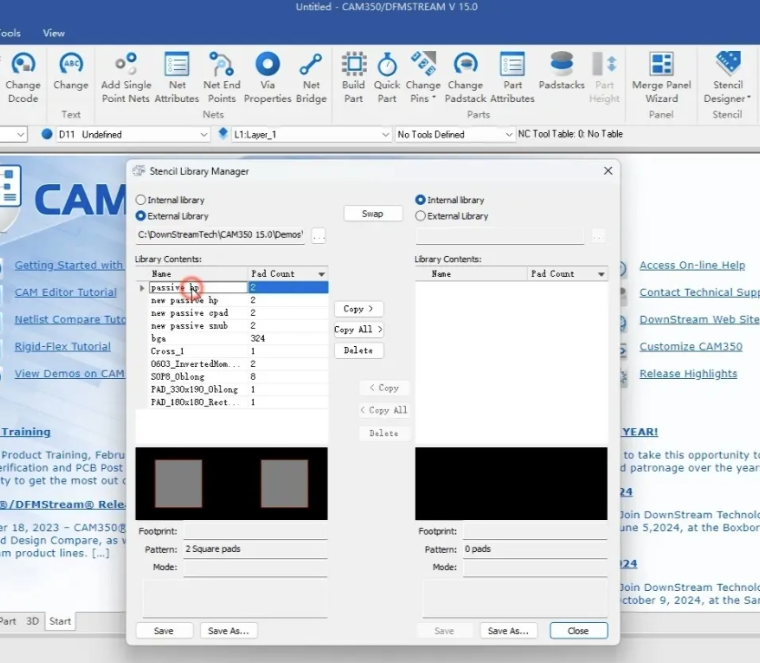Open the Padstacks tool in ribbon
The image size is (760, 663).
pyautogui.click(x=561, y=65)
